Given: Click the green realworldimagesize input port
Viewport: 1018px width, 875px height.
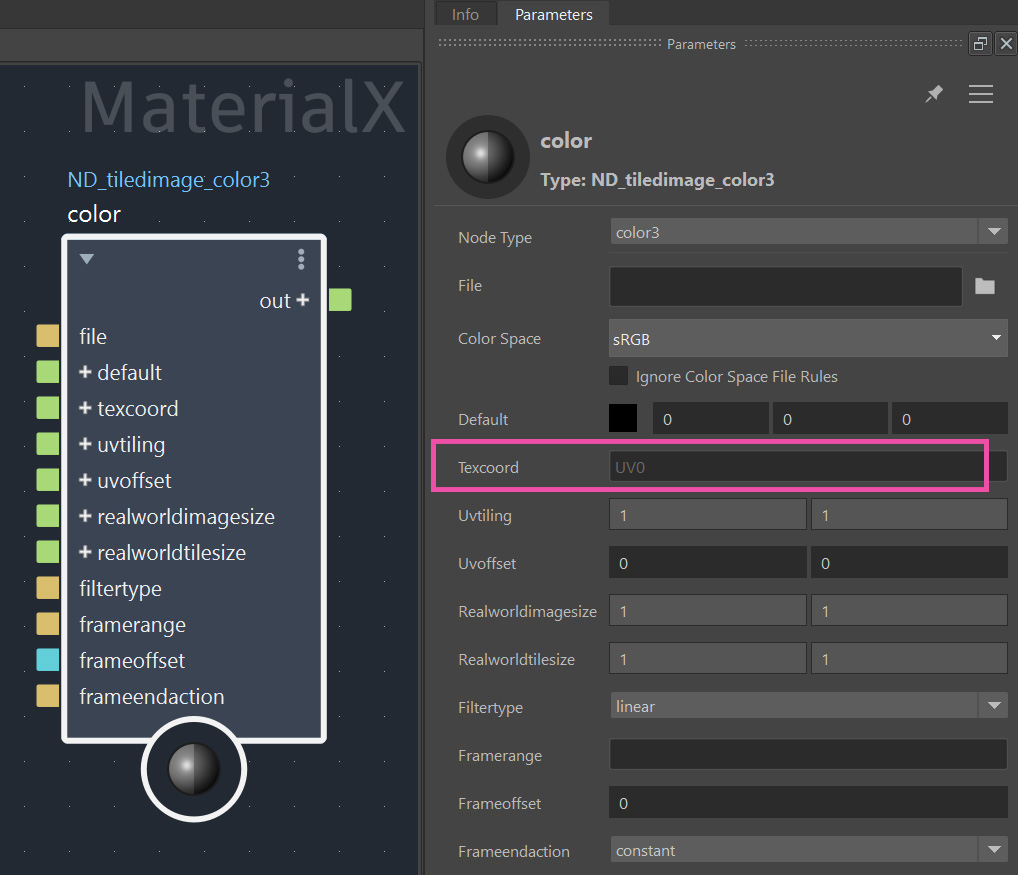Looking at the screenshot, I should pos(47,516).
